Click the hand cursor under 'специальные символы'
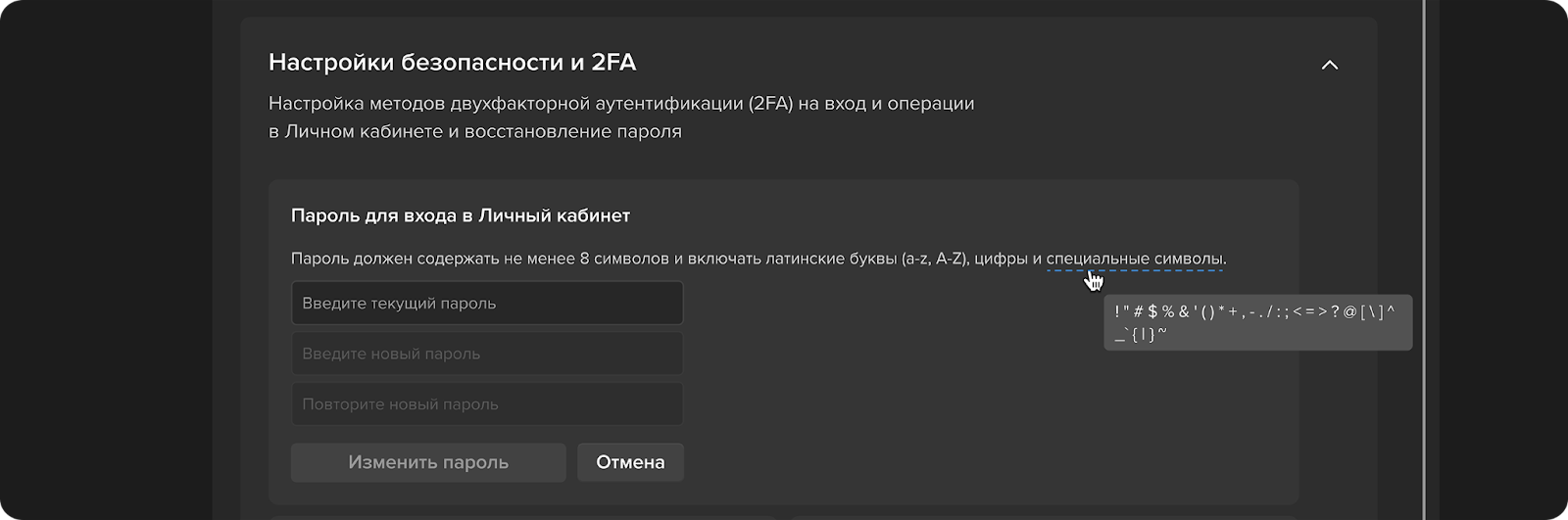 point(1094,281)
